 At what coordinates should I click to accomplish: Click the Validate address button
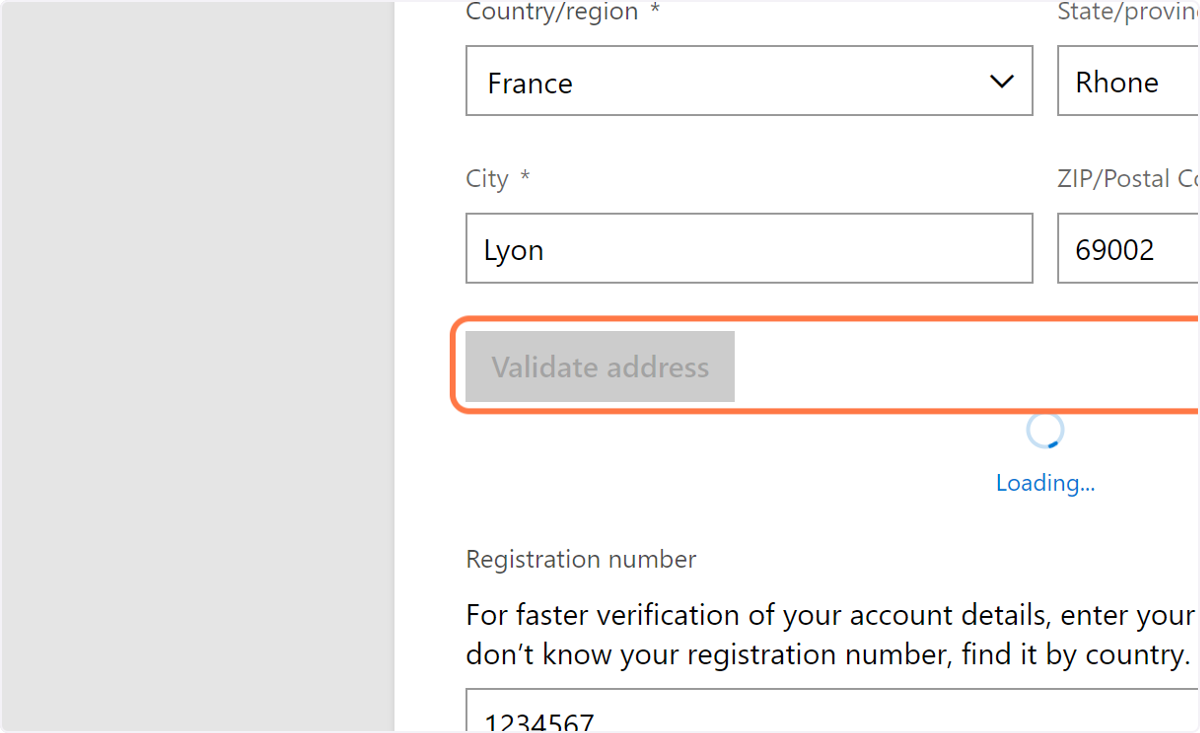click(600, 367)
